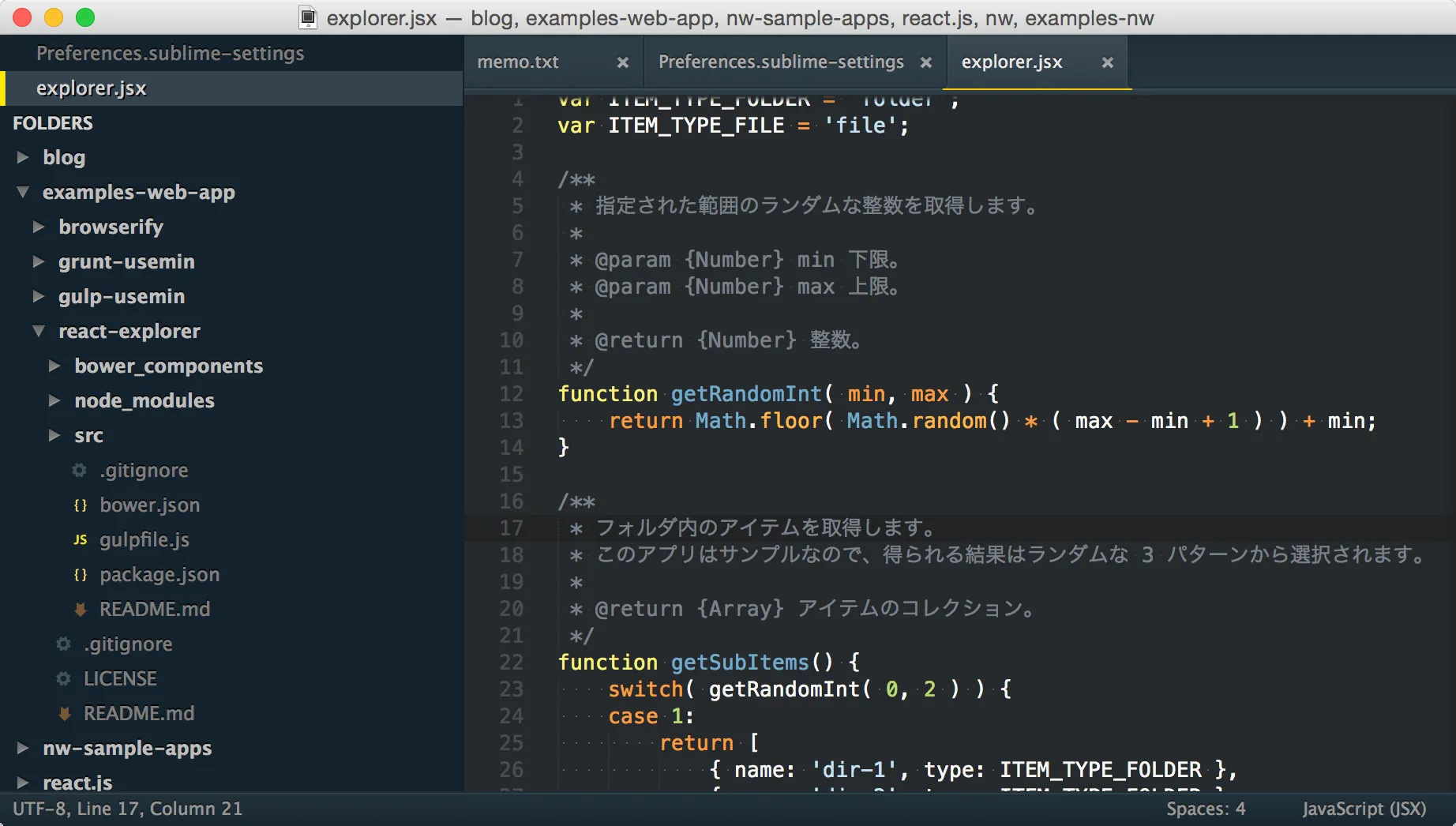Screen dimensions: 1456x826
Task: Click the braces icon beside package.json
Action: 79,575
